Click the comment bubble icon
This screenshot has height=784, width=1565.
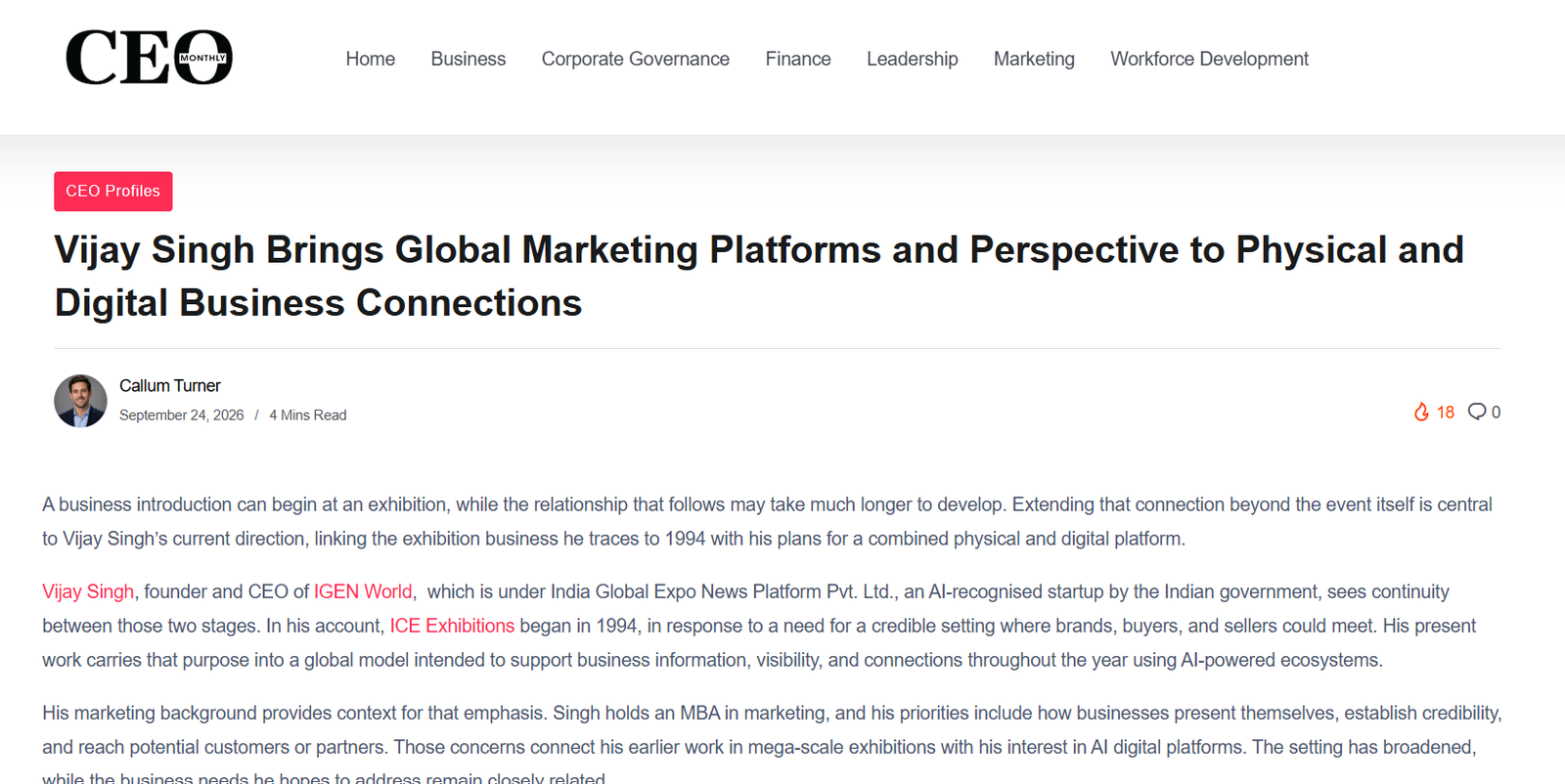point(1477,412)
